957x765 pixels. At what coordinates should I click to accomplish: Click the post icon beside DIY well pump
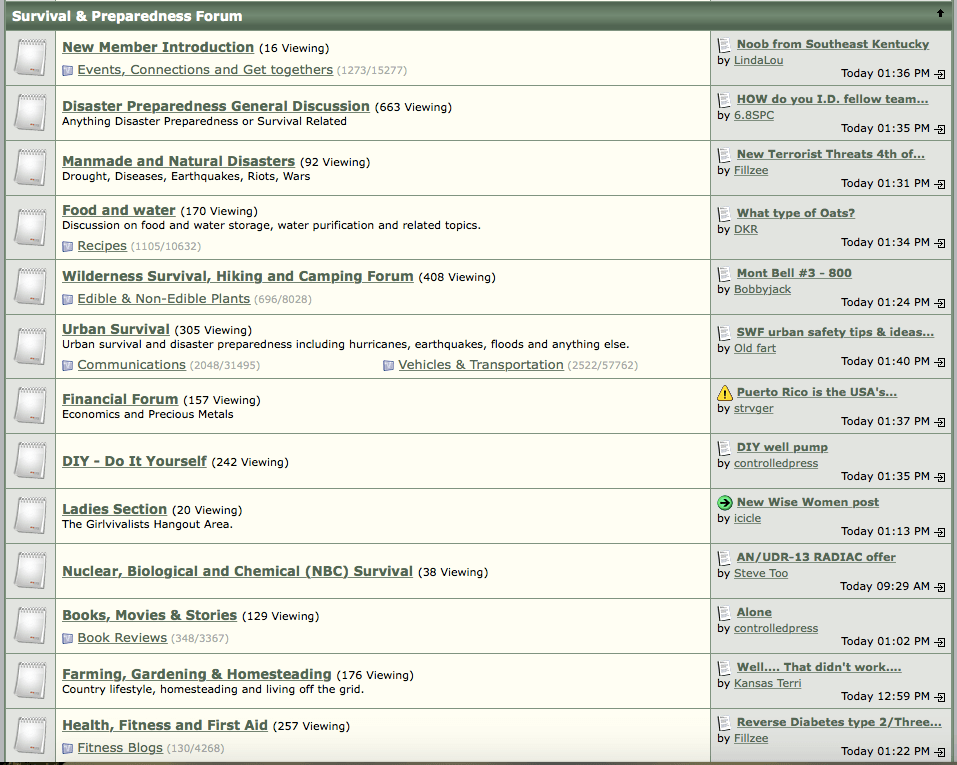point(724,448)
